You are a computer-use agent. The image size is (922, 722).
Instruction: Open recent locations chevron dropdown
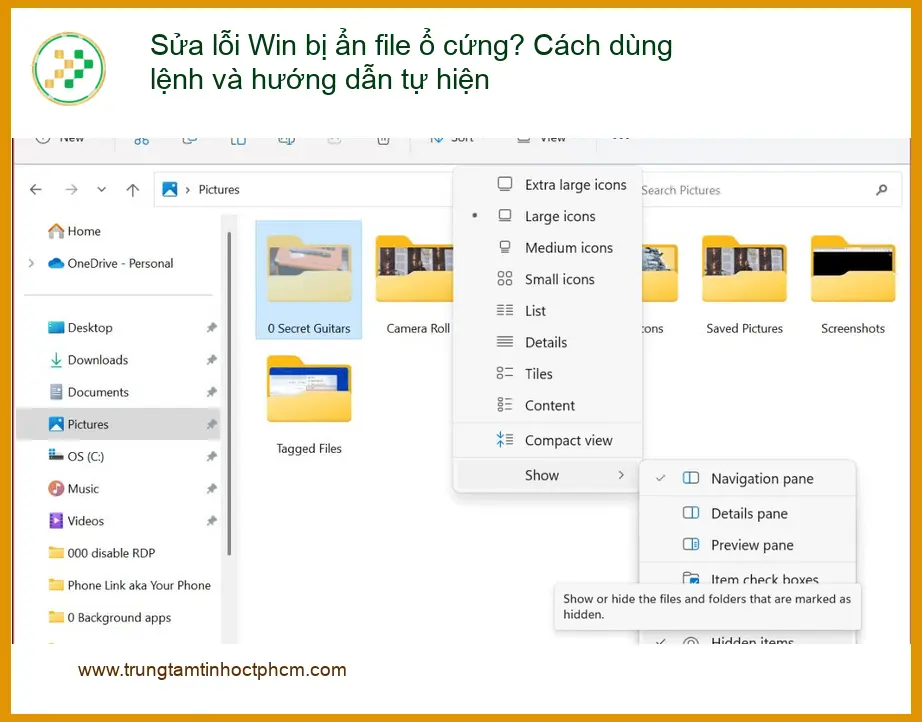[102, 189]
